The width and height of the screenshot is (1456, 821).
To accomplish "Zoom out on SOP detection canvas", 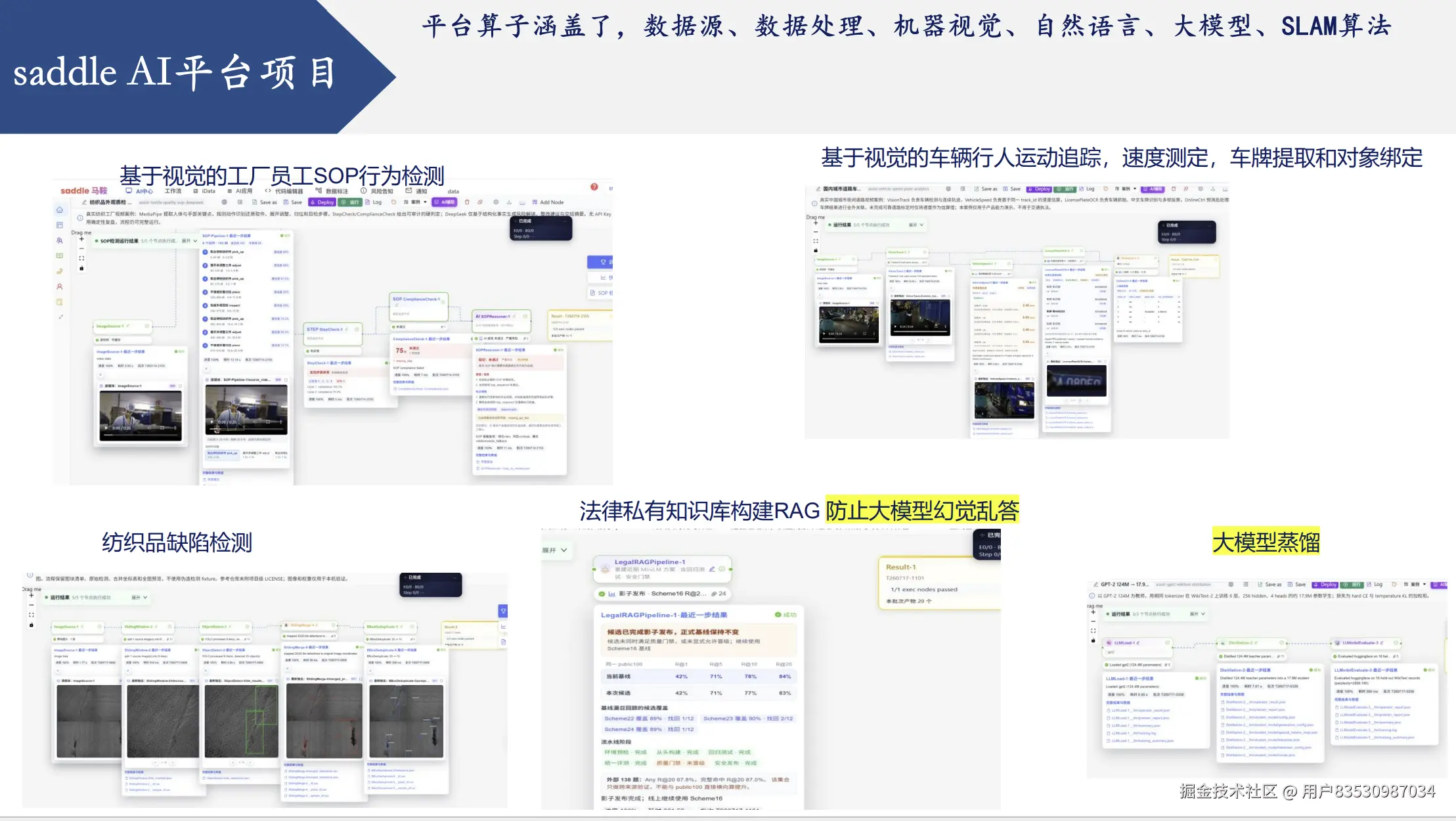I will (x=81, y=249).
